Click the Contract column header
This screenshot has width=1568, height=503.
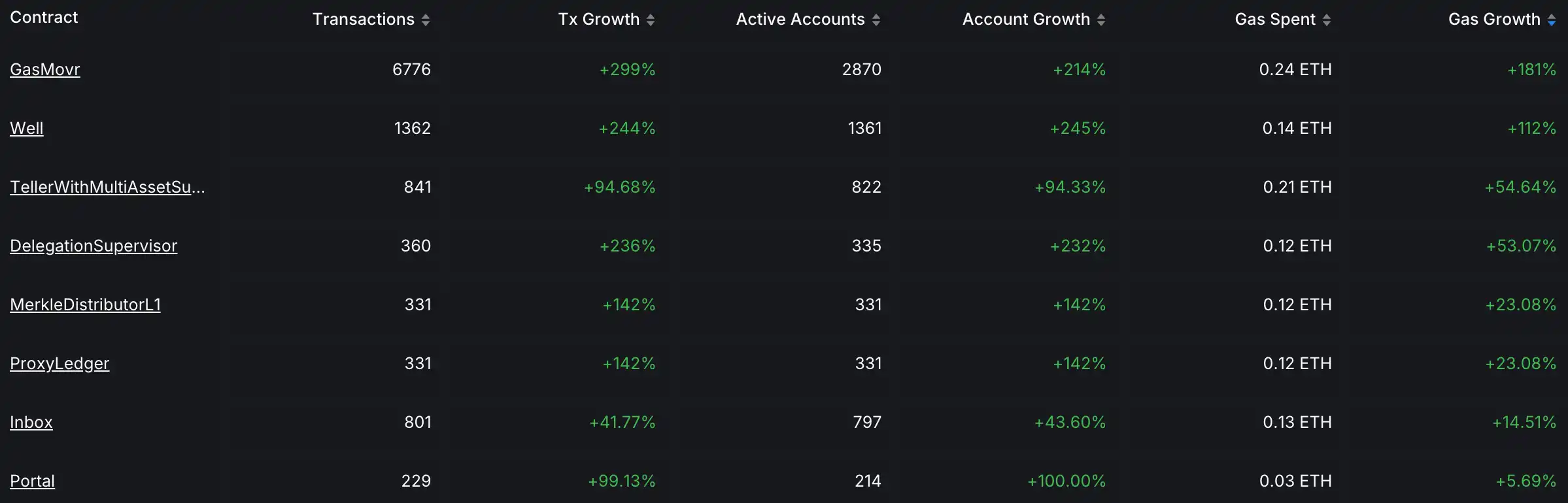tap(44, 18)
